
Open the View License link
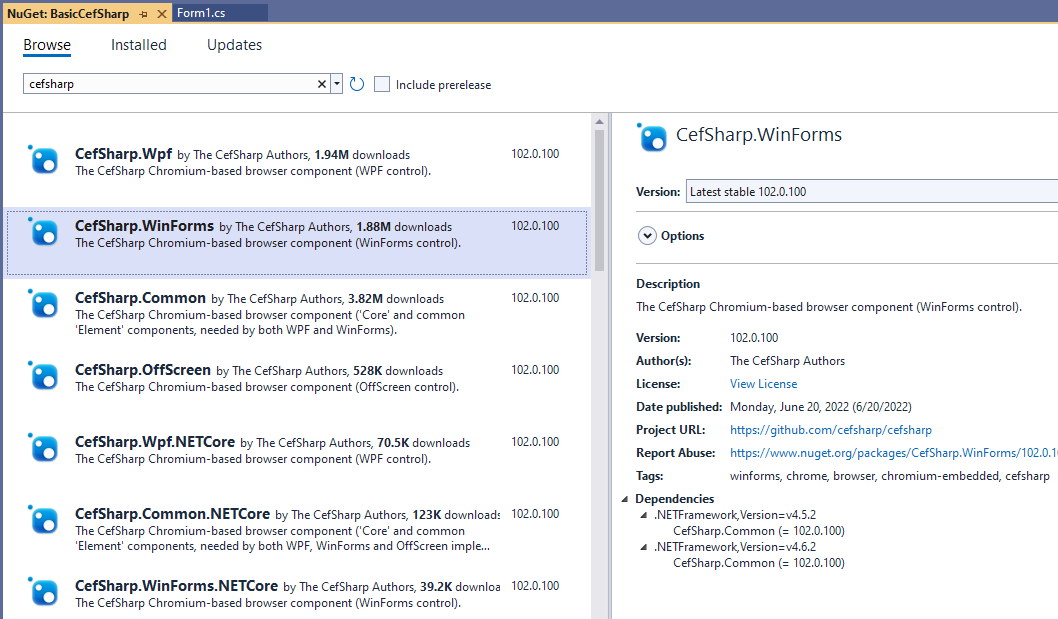(x=763, y=384)
